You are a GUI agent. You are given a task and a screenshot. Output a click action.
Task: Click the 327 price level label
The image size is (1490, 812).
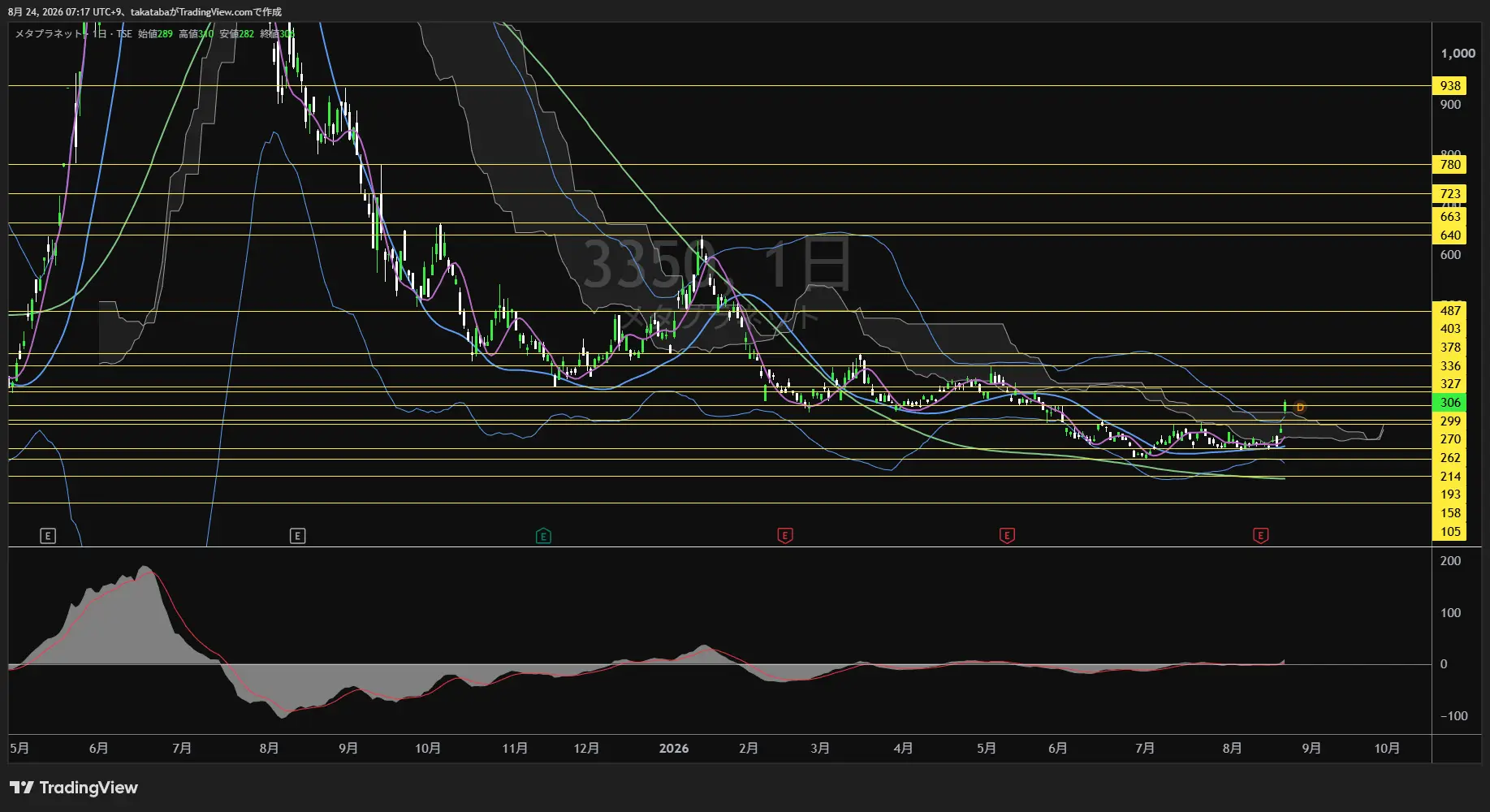pos(1449,384)
